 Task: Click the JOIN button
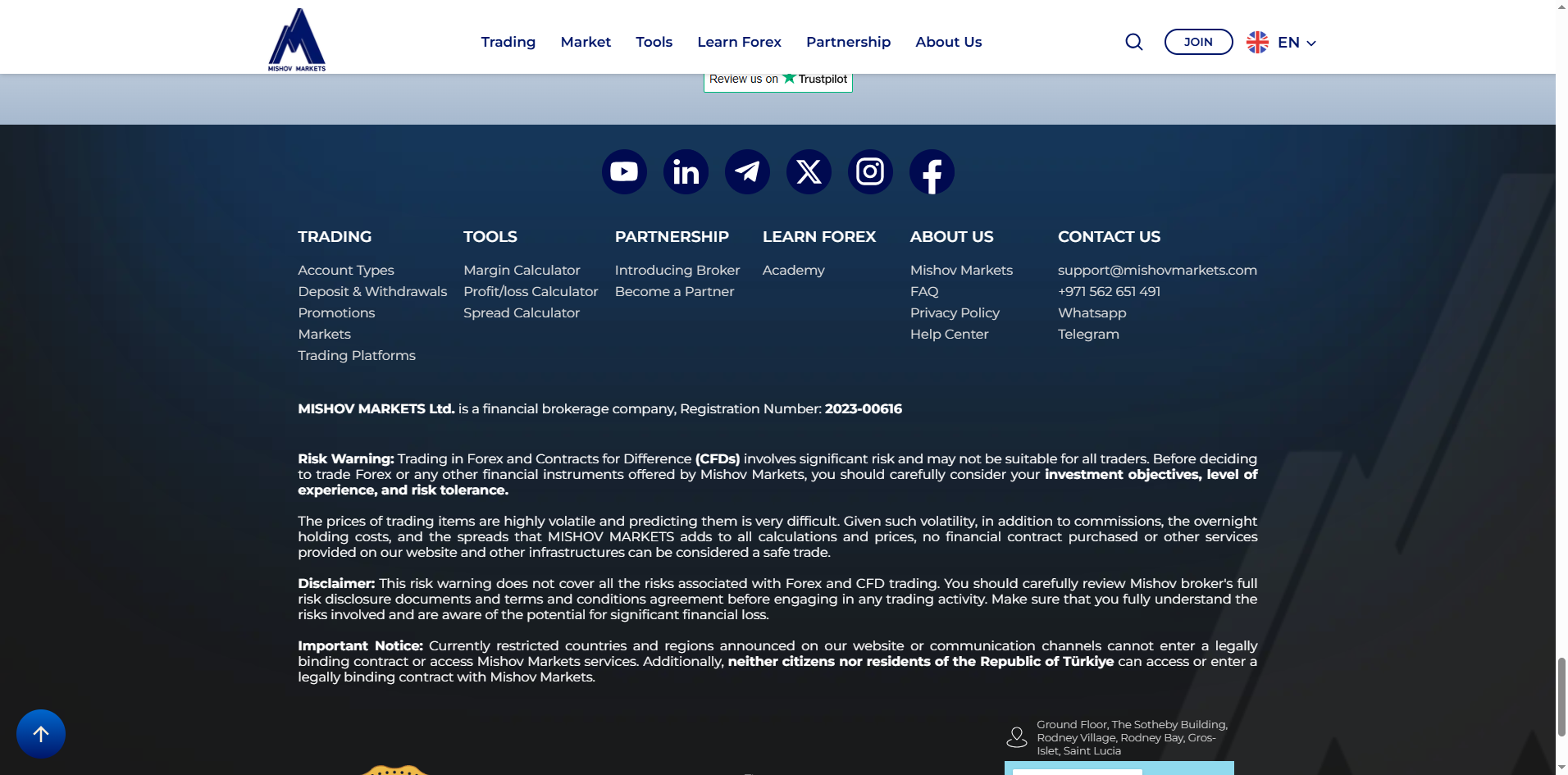pos(1198,42)
